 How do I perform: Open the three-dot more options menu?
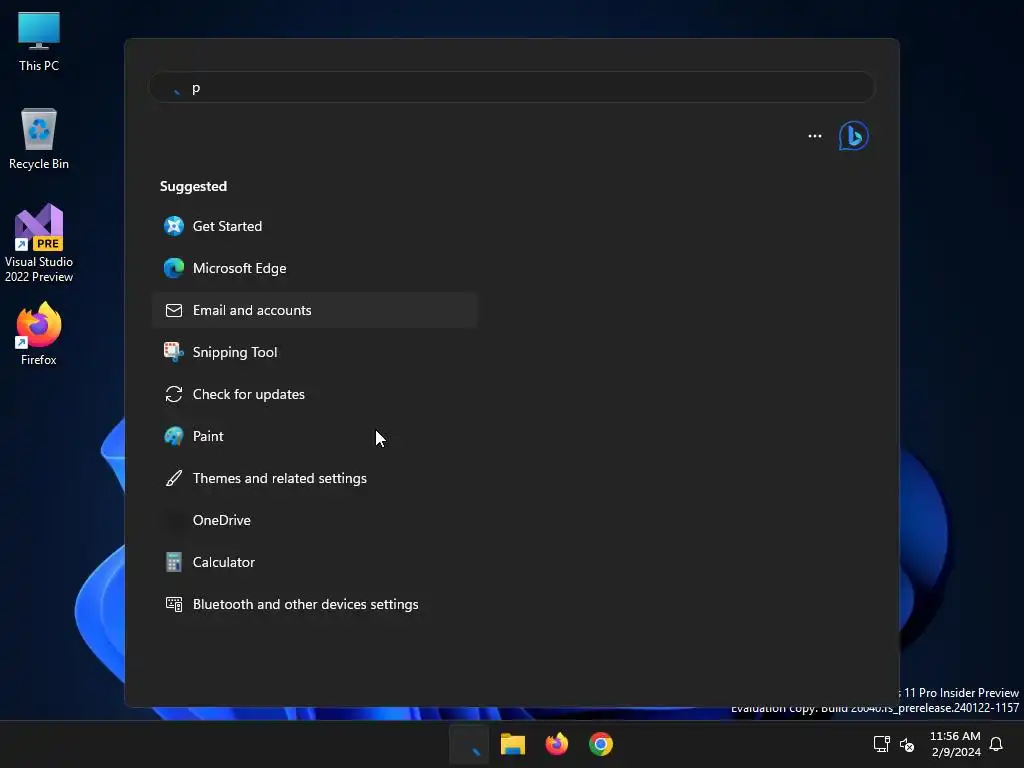pyautogui.click(x=814, y=136)
